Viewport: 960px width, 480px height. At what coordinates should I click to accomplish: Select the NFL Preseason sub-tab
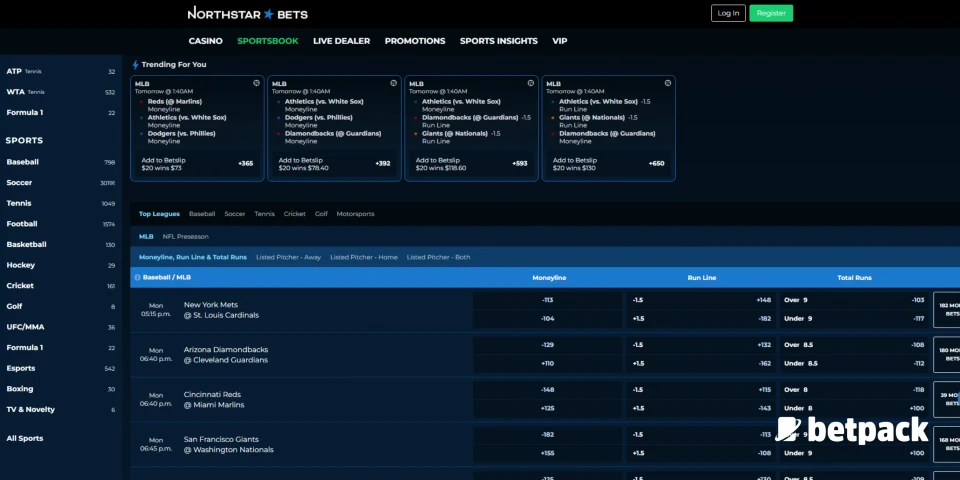coord(186,236)
